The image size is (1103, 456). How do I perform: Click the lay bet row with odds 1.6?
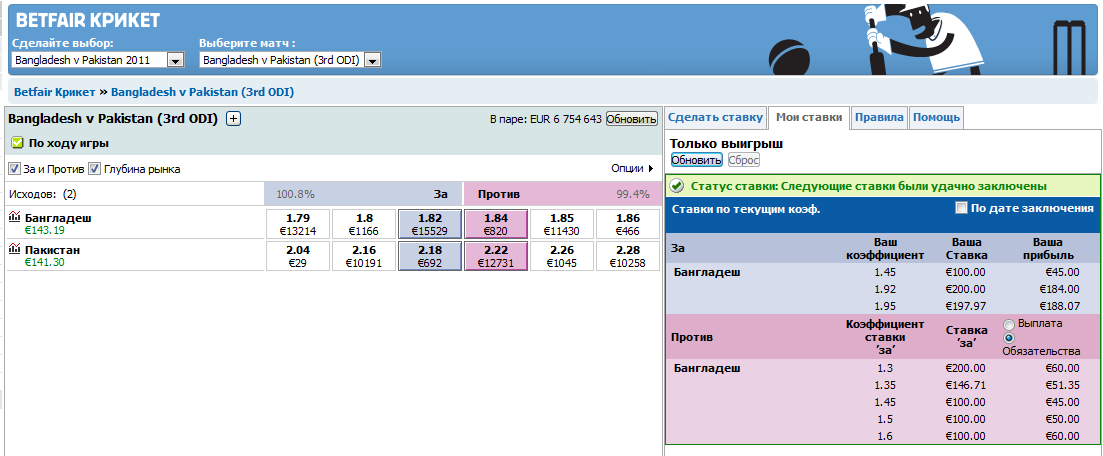[x=883, y=436]
